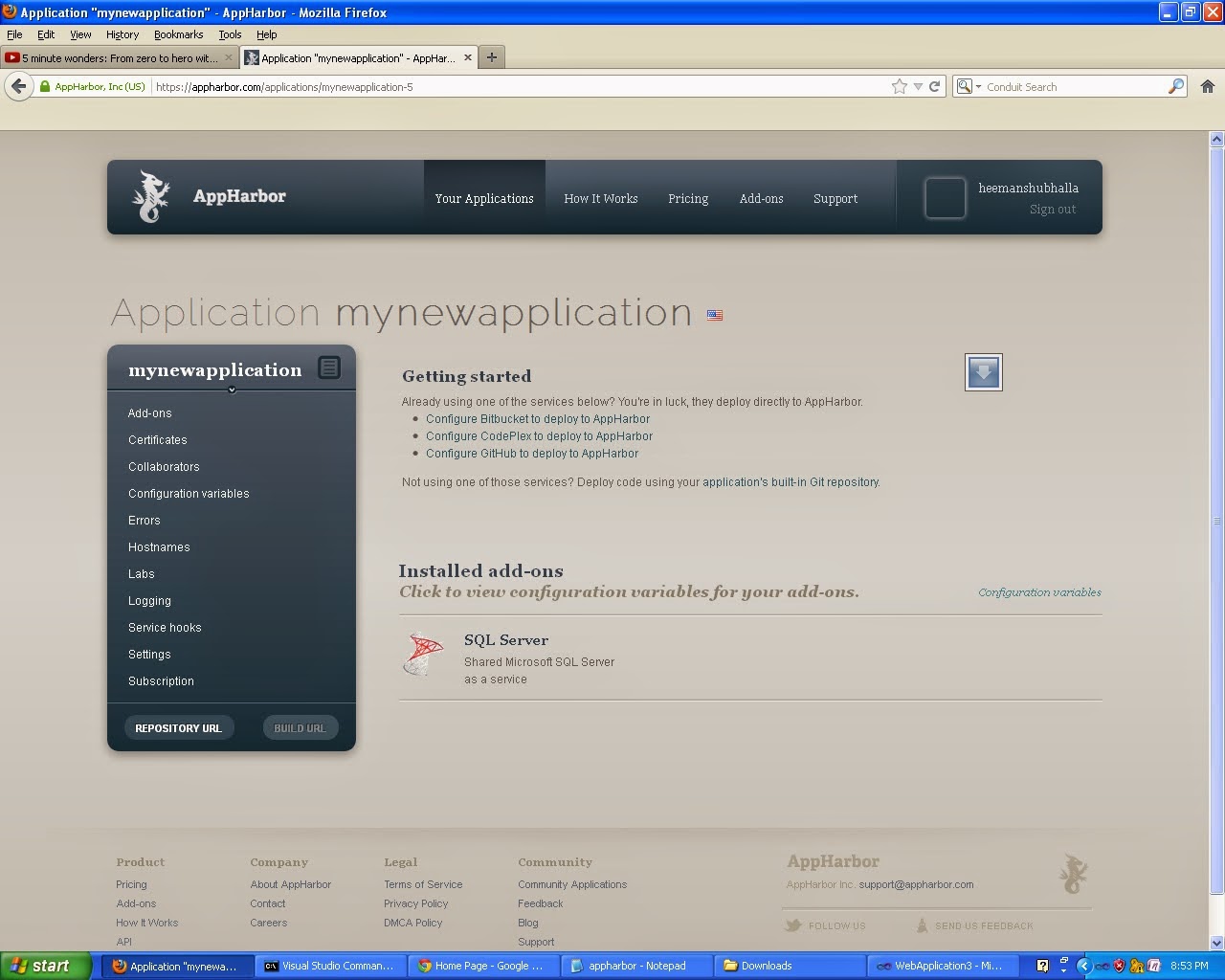Open Configure Bitbucket to deploy link
This screenshot has width=1225, height=980.
coord(538,419)
